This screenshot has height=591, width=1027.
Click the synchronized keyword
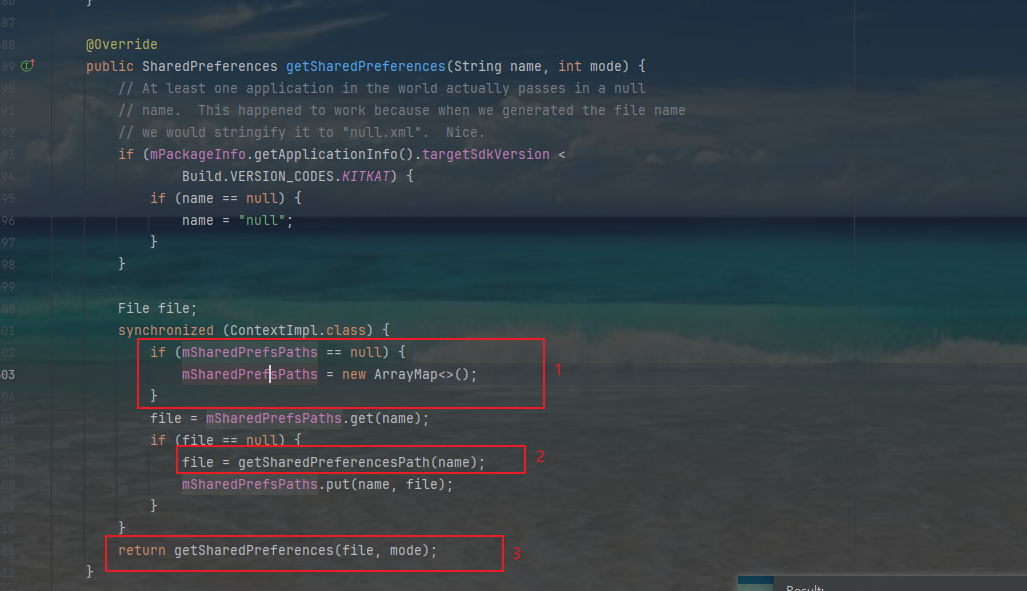(166, 330)
